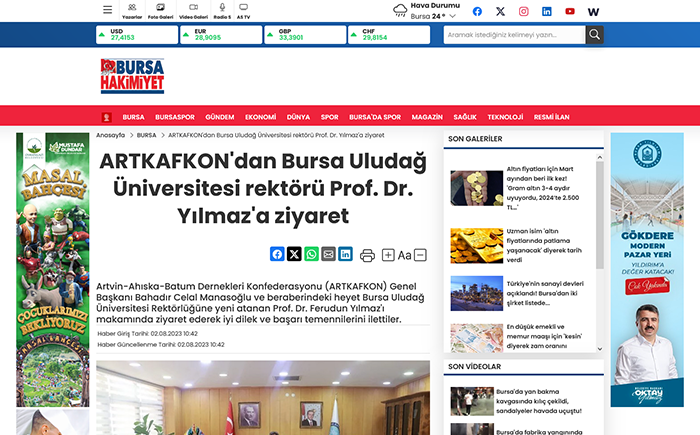700x435 pixels.
Task: Click the gallery list scrollbar thumb
Action: 600,215
